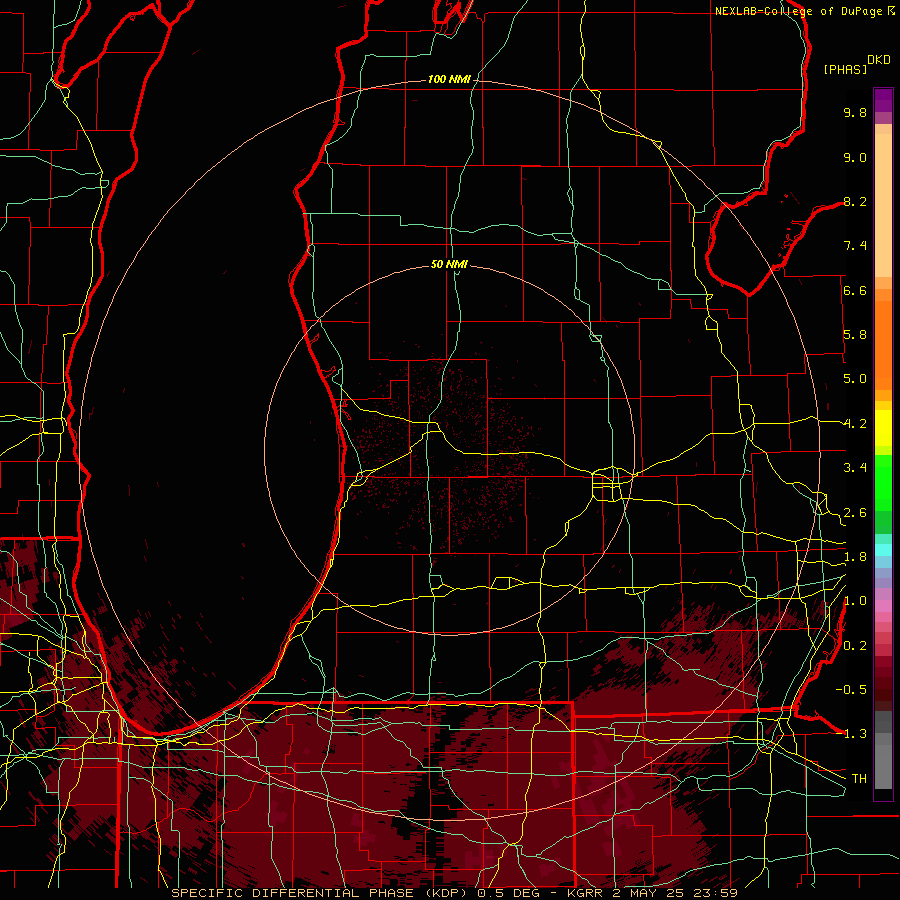Image resolution: width=900 pixels, height=900 pixels.
Task: Click the bright green segment of color bar
Action: 883,483
